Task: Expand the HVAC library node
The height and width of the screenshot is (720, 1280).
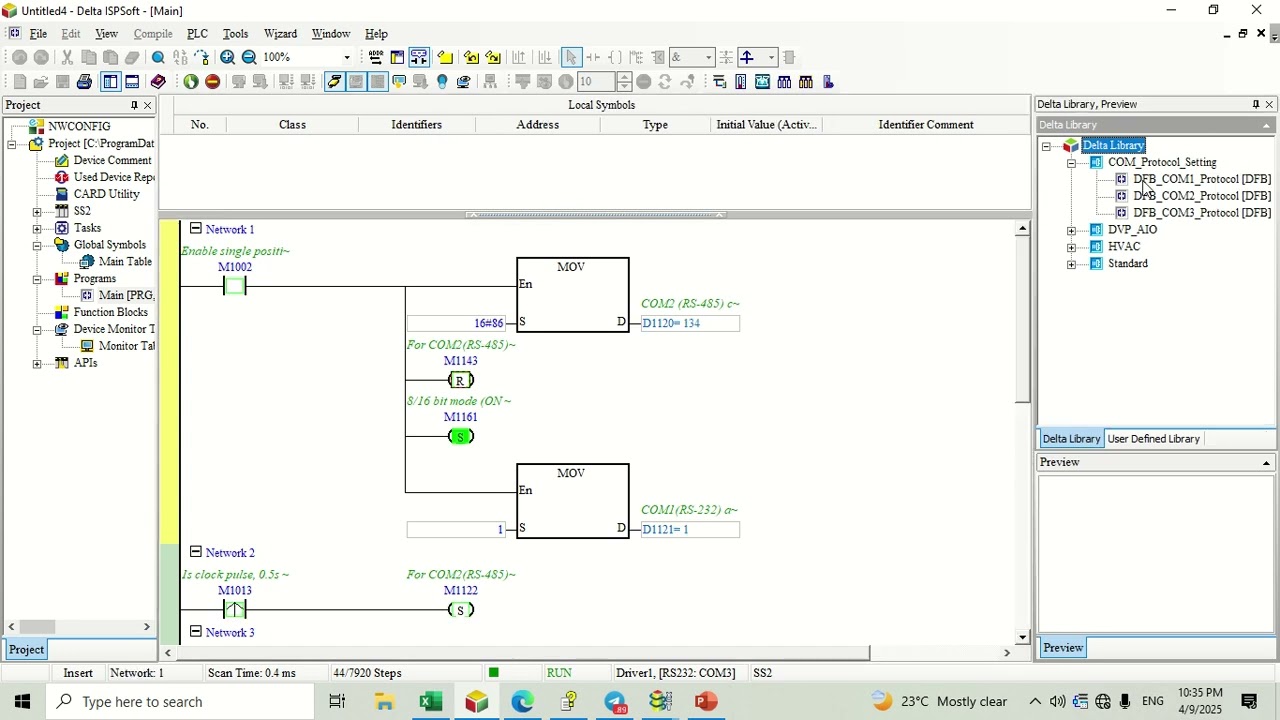Action: point(1071,247)
